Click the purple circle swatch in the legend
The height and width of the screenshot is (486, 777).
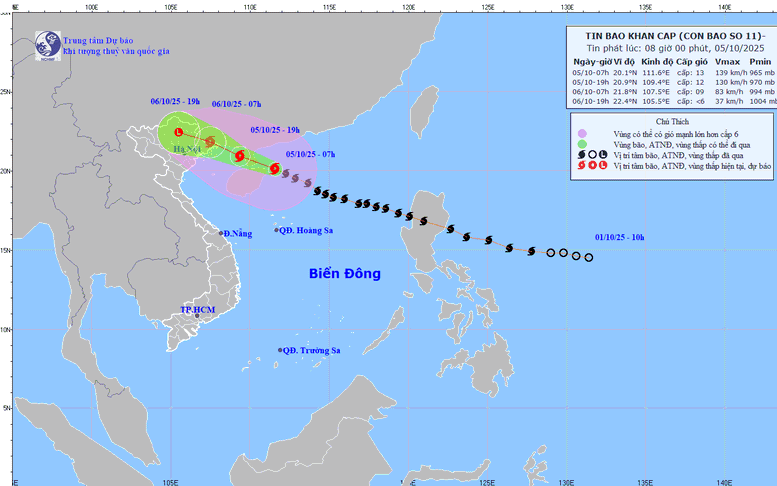[x=581, y=133]
